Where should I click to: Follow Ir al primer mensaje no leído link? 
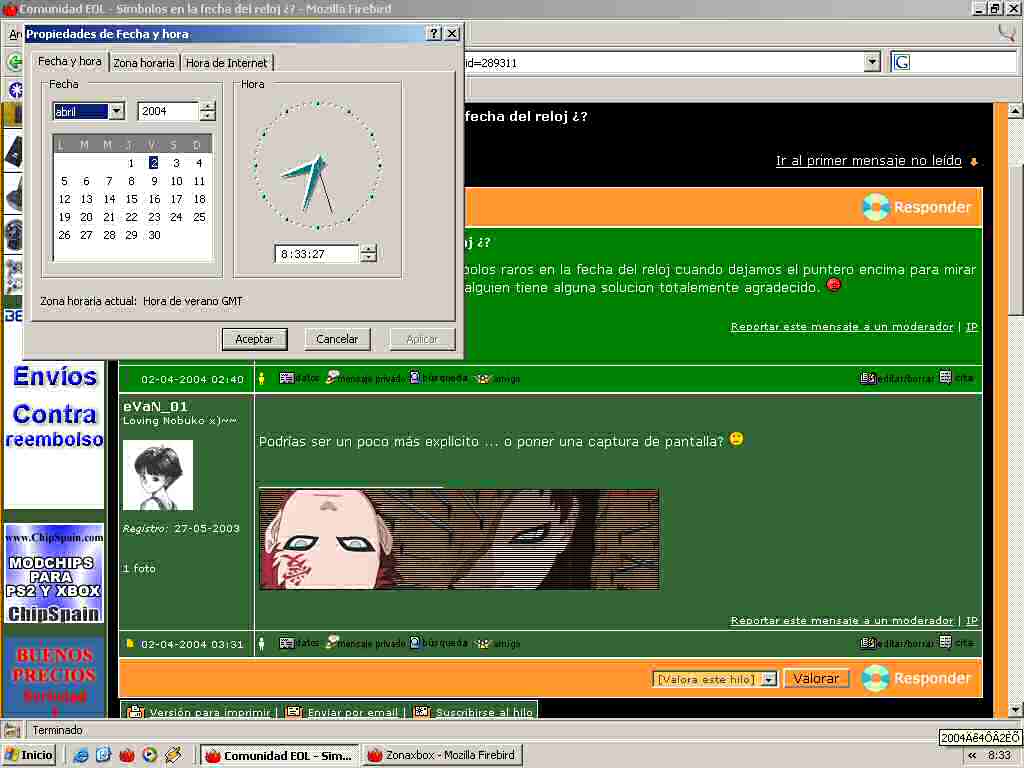(869, 161)
